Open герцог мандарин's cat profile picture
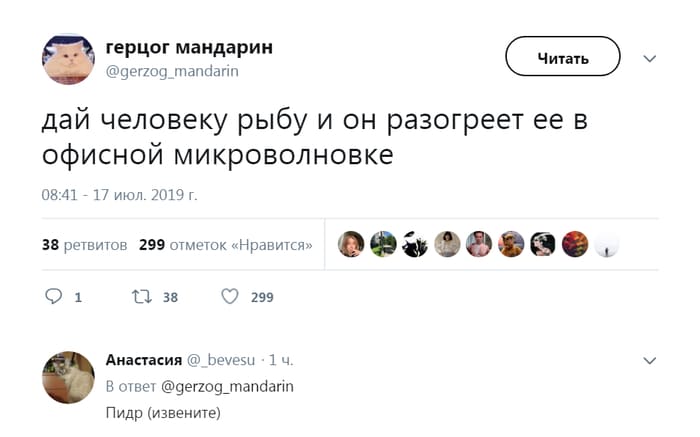The image size is (700, 437). 68,59
